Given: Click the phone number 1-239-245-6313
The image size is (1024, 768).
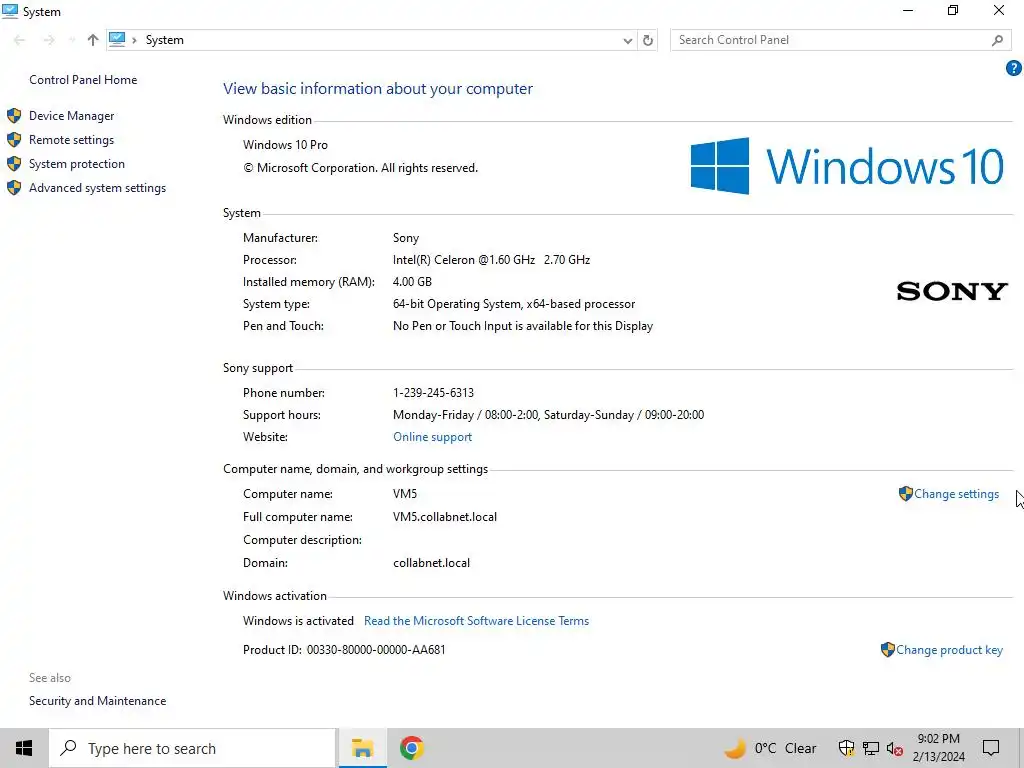Looking at the screenshot, I should pos(434,393).
